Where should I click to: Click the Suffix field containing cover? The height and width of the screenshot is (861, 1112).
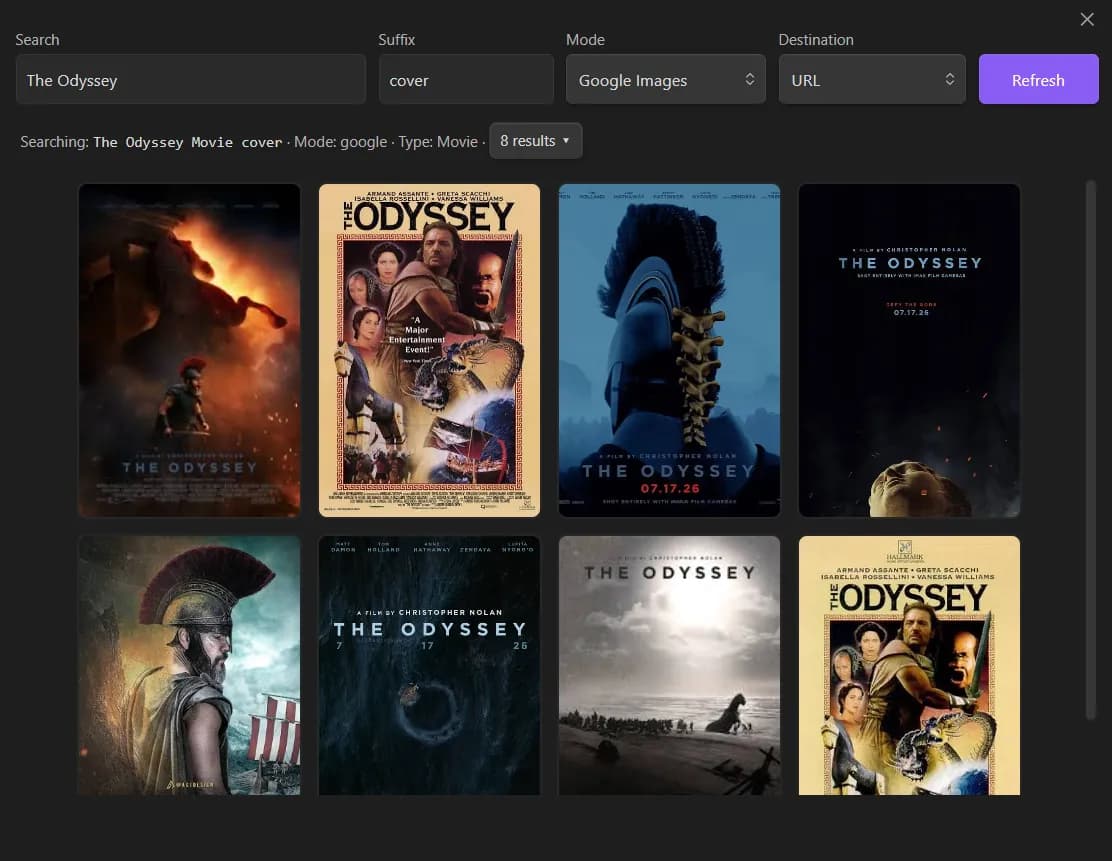(466, 79)
